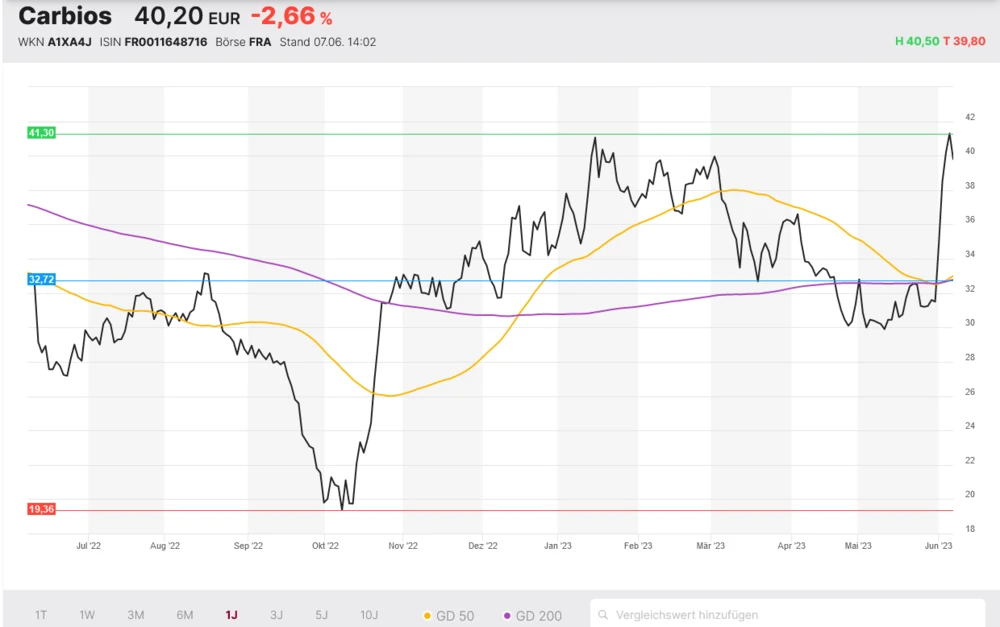Select the 1T one-day time range

41,615
